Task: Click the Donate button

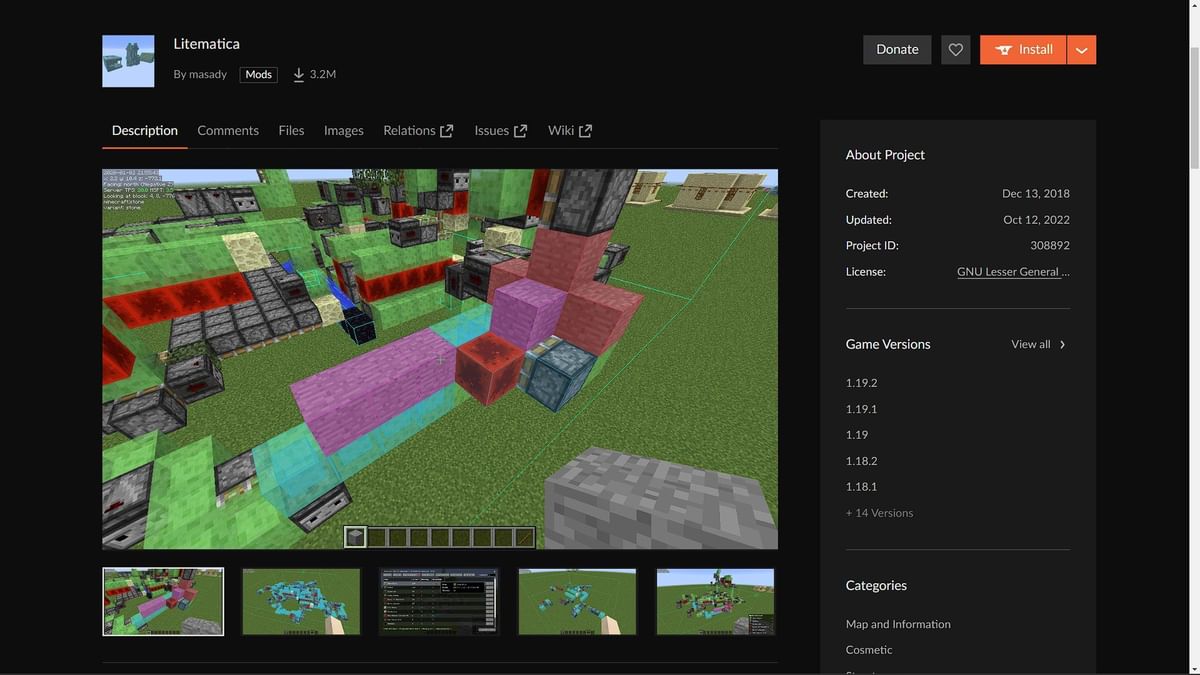Action: (x=896, y=48)
